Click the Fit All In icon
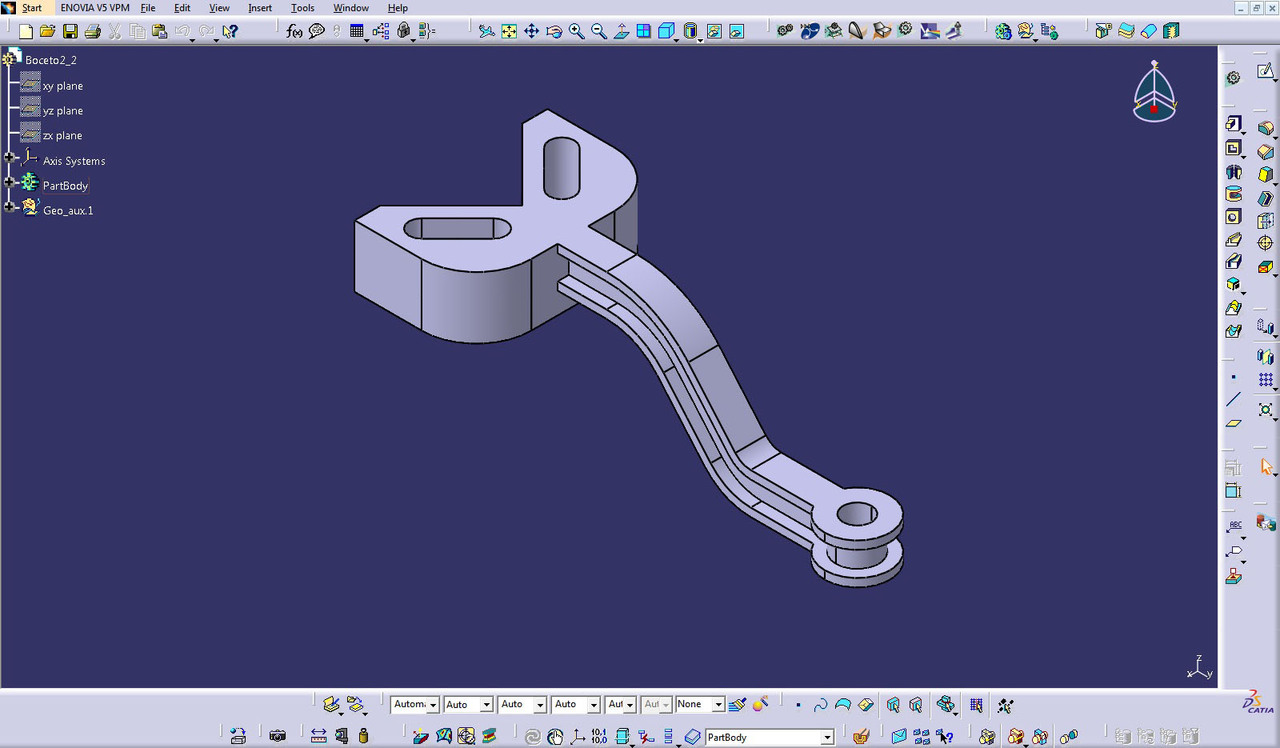Viewport: 1280px width, 748px height. 509,31
